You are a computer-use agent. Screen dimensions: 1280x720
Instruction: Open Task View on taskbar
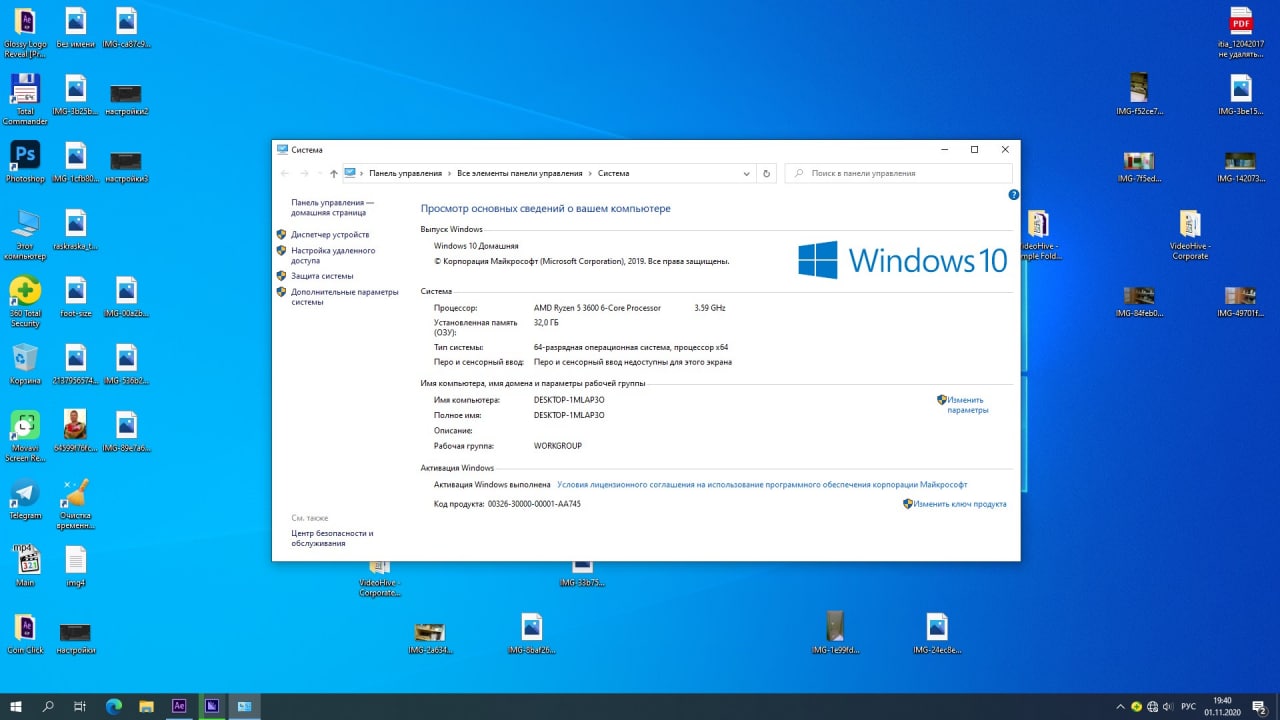pos(80,706)
